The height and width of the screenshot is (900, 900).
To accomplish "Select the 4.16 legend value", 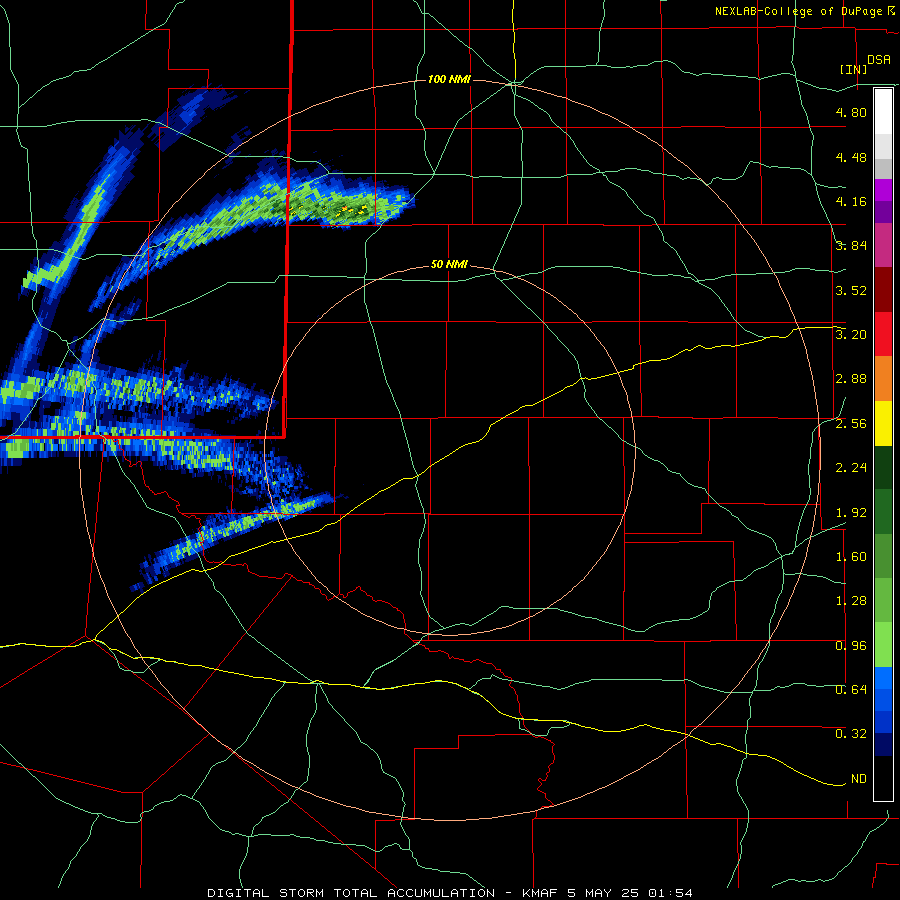I will [851, 201].
